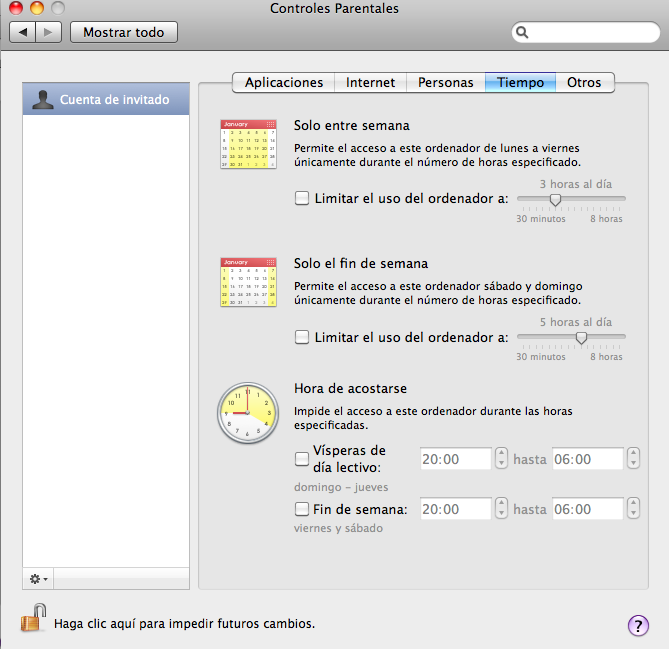Click stepper for weekend end time 06:00
669x649 pixels.
click(x=633, y=509)
